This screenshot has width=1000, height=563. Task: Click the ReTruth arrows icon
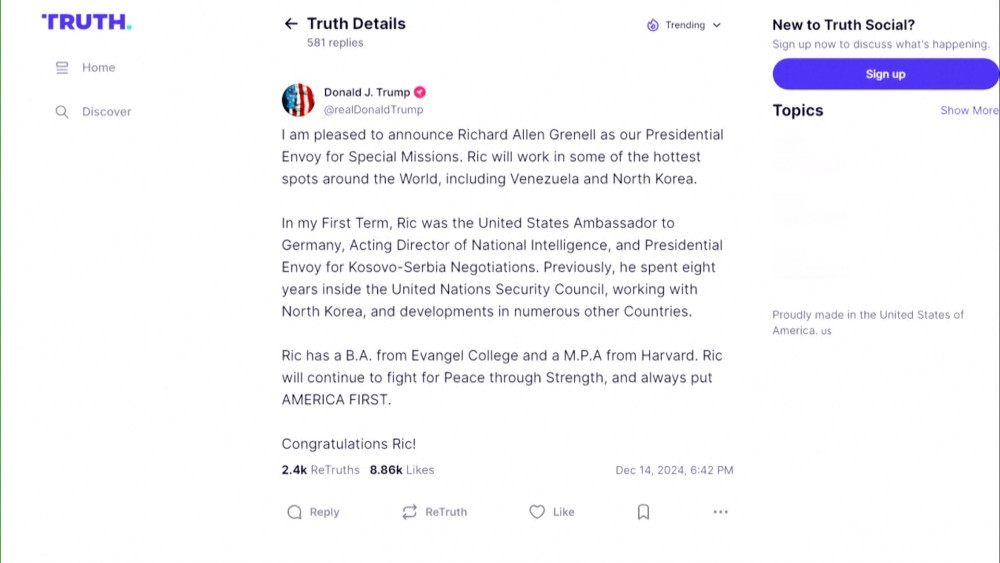pyautogui.click(x=409, y=512)
